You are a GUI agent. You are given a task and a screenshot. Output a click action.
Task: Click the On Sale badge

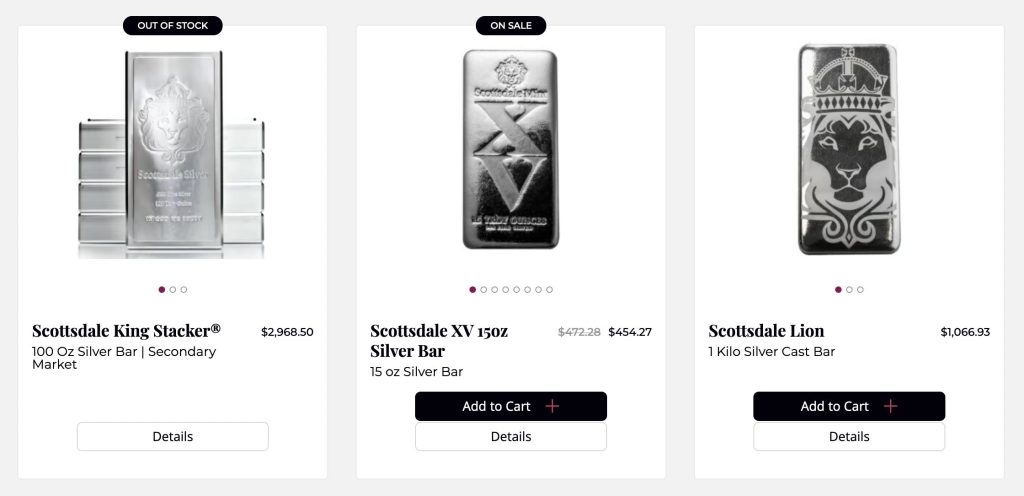pyautogui.click(x=511, y=25)
